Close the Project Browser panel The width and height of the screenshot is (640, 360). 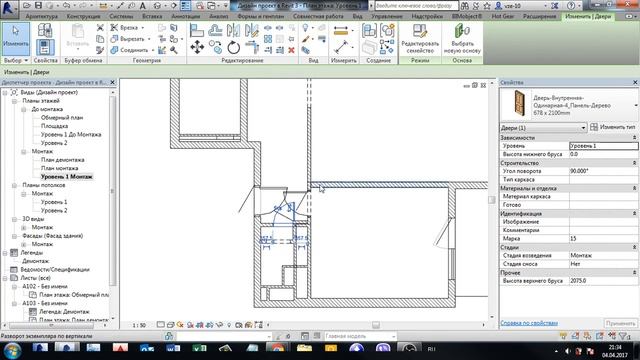point(113,82)
